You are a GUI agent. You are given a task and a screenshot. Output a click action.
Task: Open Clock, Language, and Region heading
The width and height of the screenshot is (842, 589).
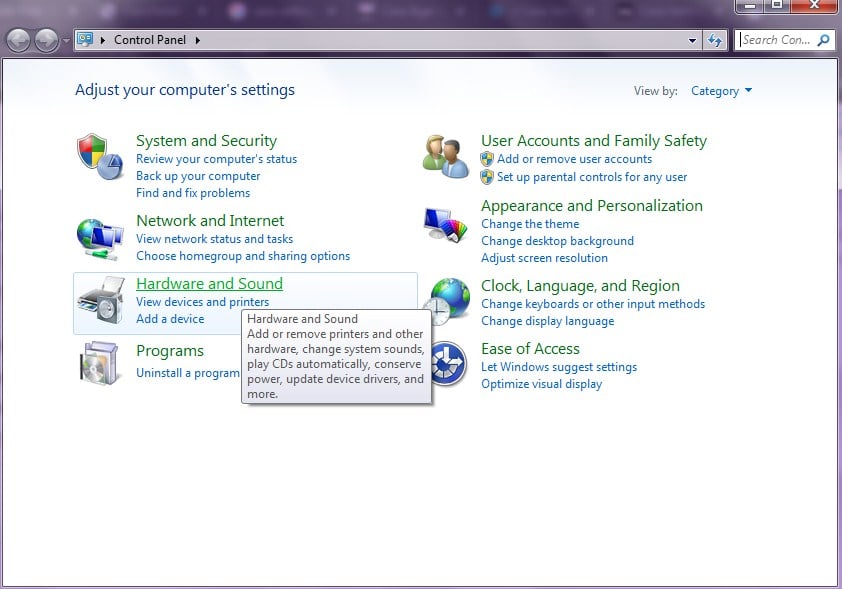[580, 286]
